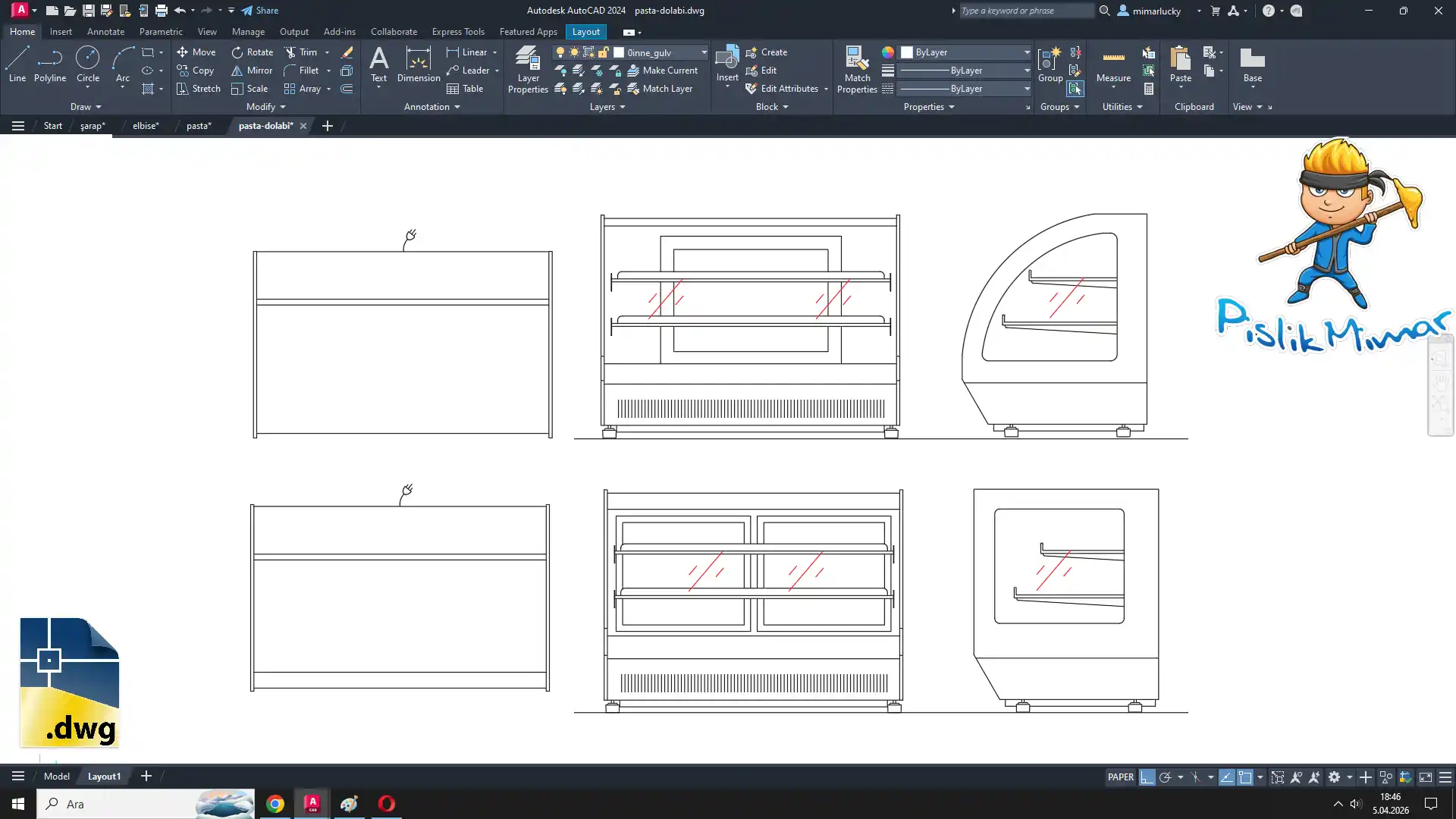Select the Polyline tool
This screenshot has height=819, width=1456.
click(x=50, y=64)
